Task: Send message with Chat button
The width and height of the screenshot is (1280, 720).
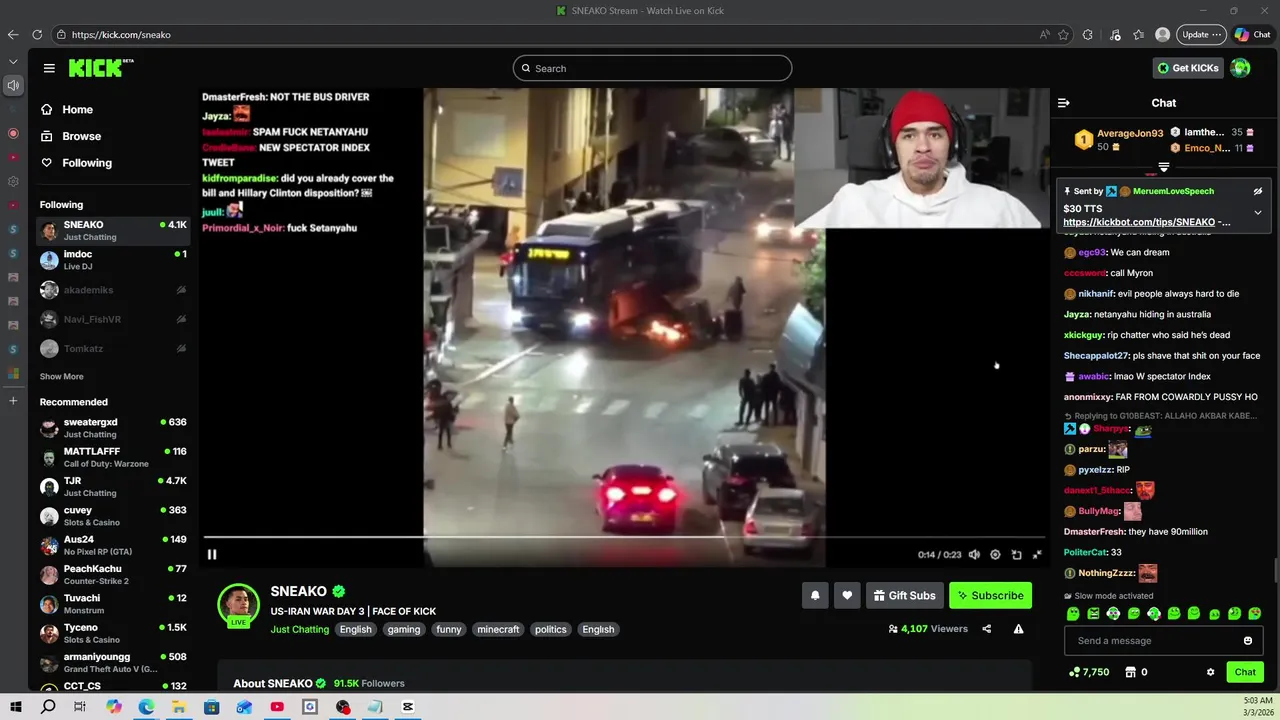Action: (1245, 672)
